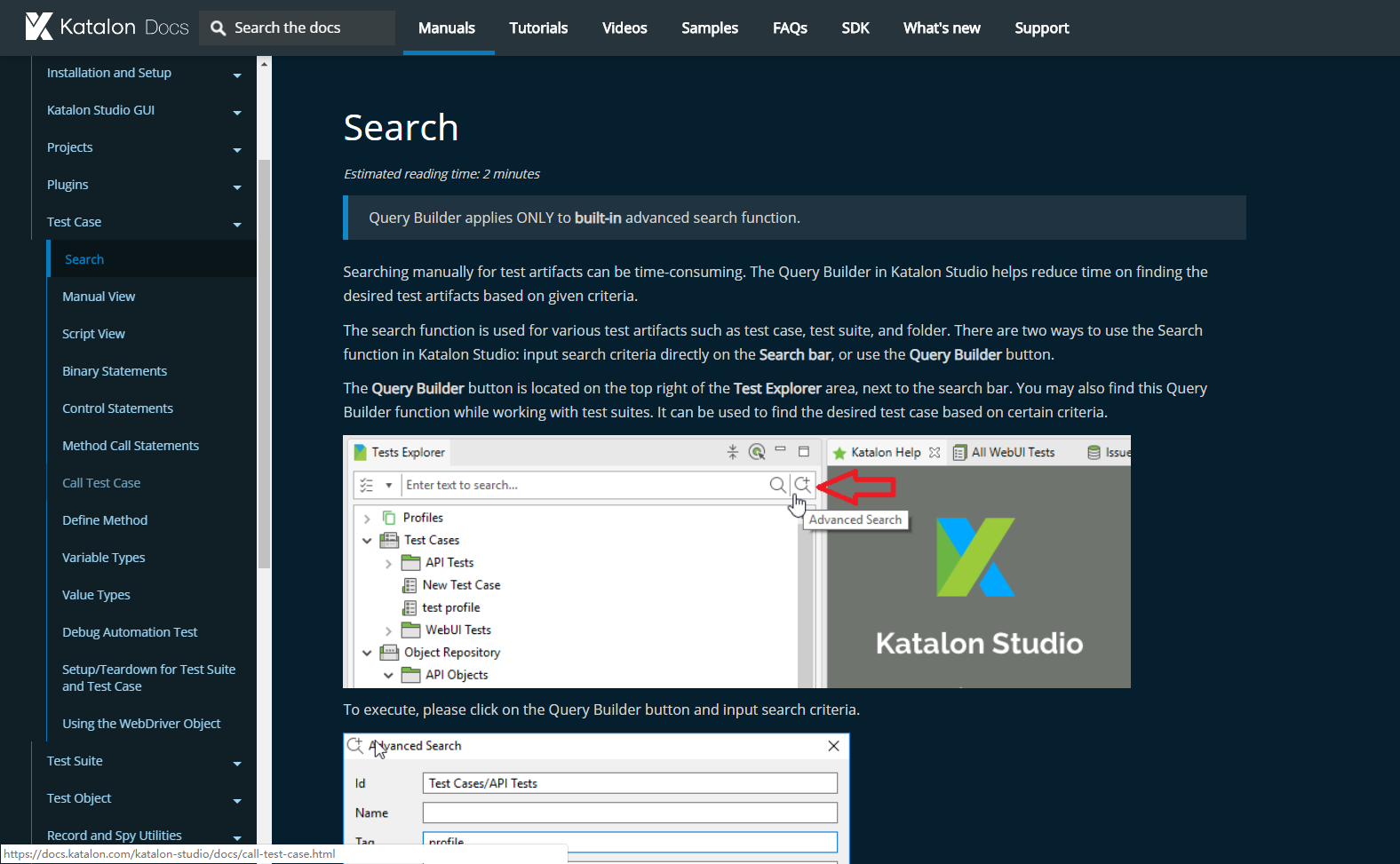Open the Control Statements page

tap(117, 408)
